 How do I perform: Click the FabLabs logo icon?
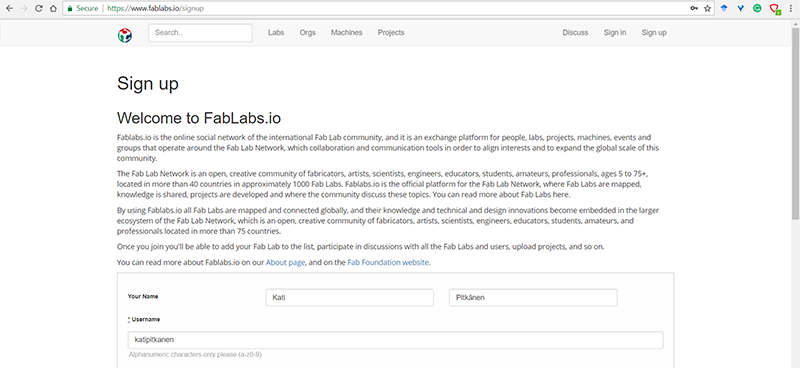pos(124,35)
